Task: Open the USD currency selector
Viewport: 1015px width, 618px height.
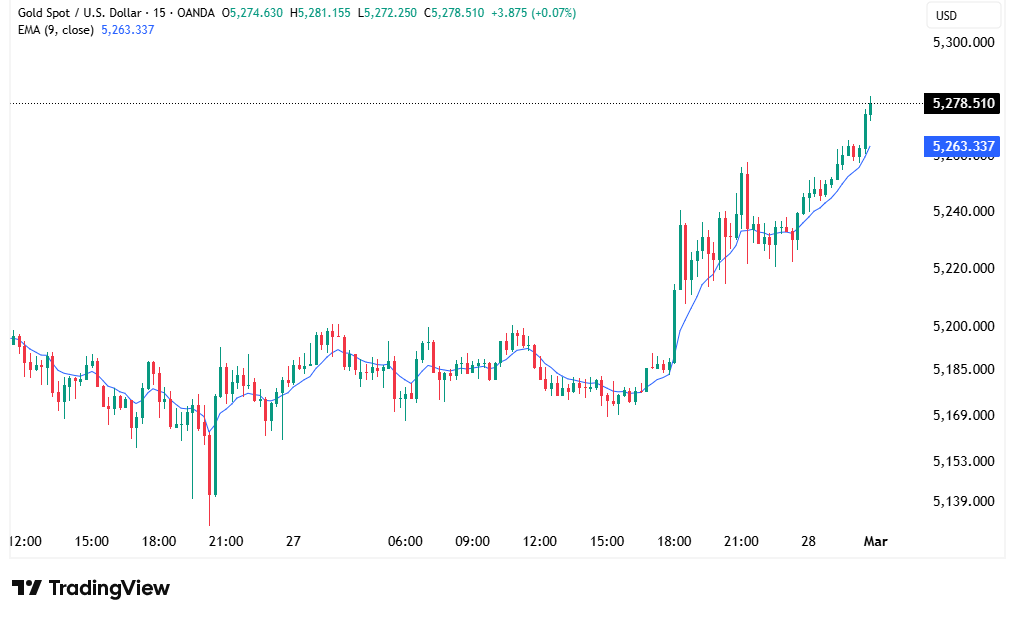Action: 946,15
